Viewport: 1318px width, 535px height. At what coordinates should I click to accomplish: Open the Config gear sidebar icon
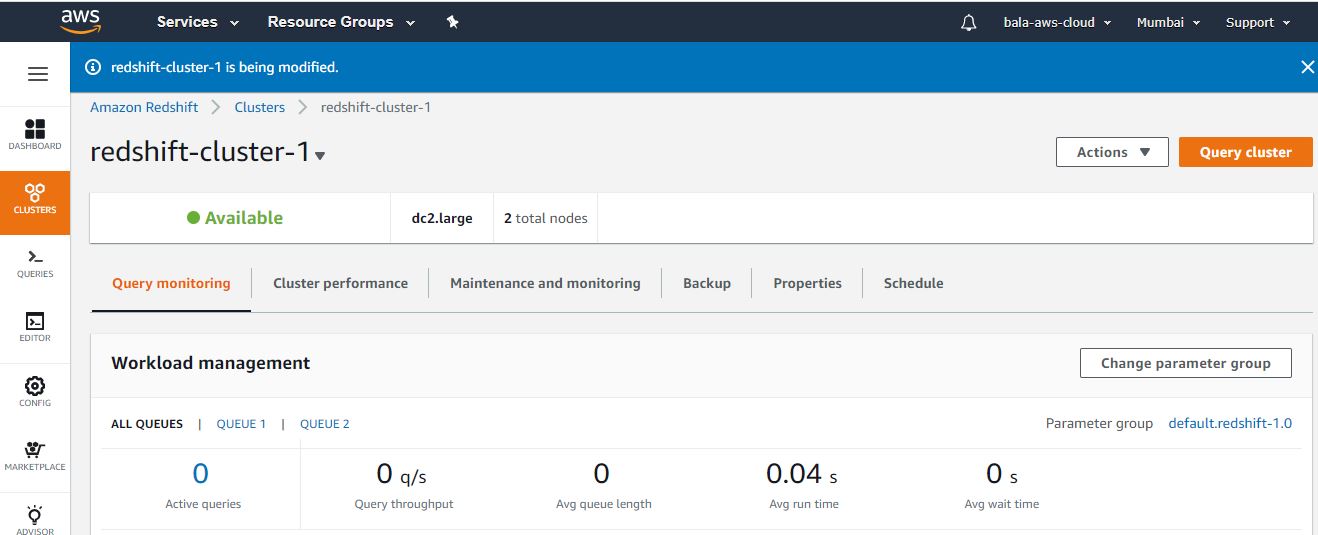35,391
